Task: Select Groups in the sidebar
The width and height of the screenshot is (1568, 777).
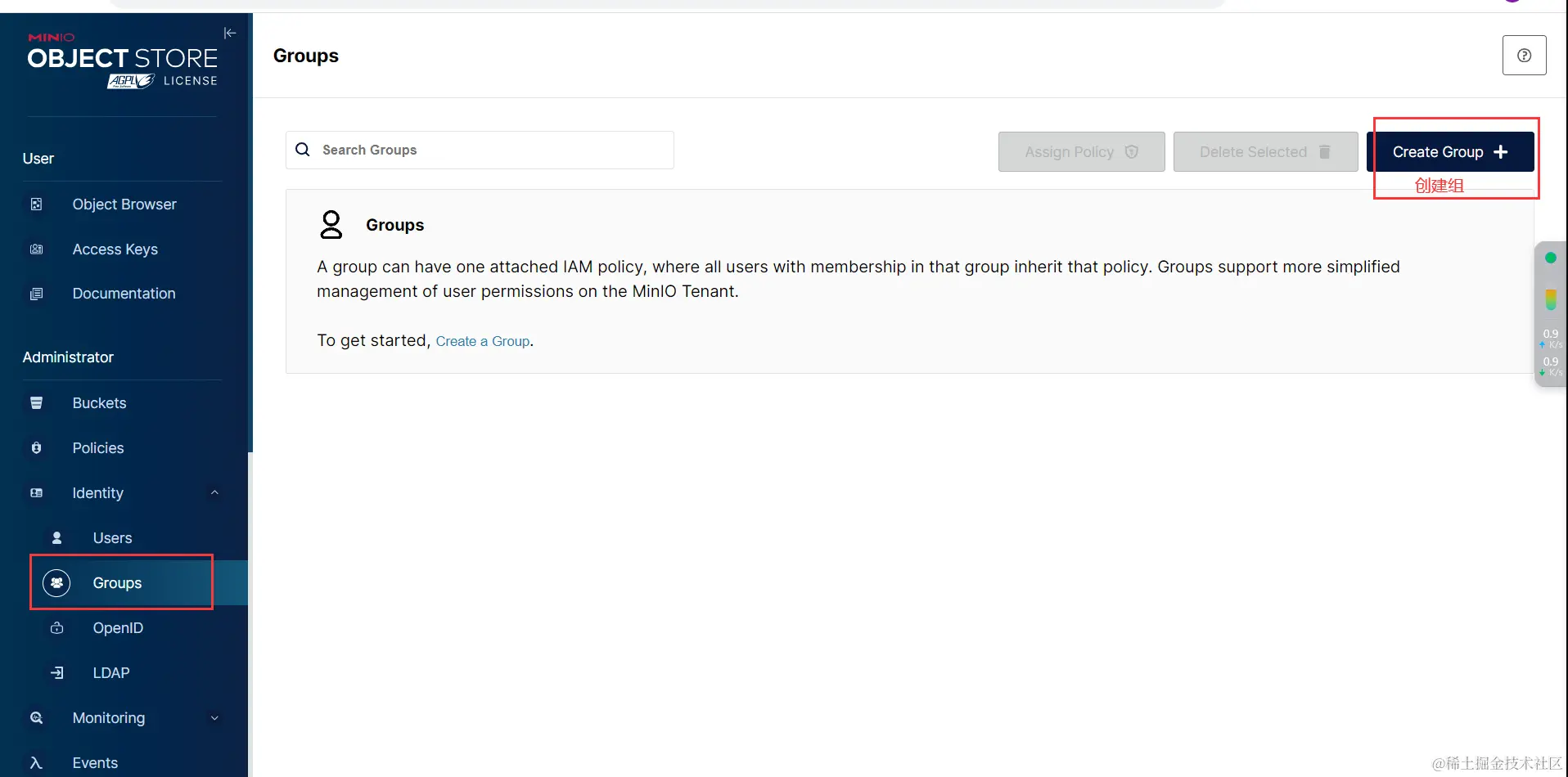Action: pos(117,583)
